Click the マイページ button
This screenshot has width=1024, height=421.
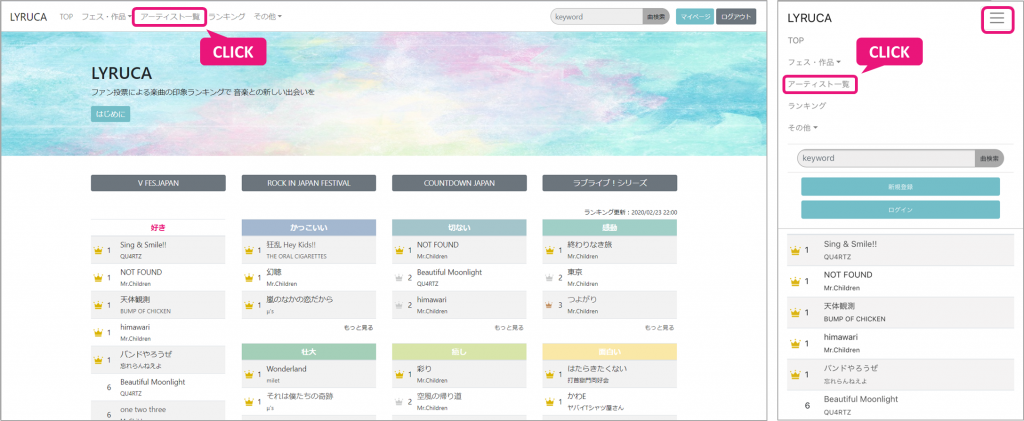(x=694, y=17)
